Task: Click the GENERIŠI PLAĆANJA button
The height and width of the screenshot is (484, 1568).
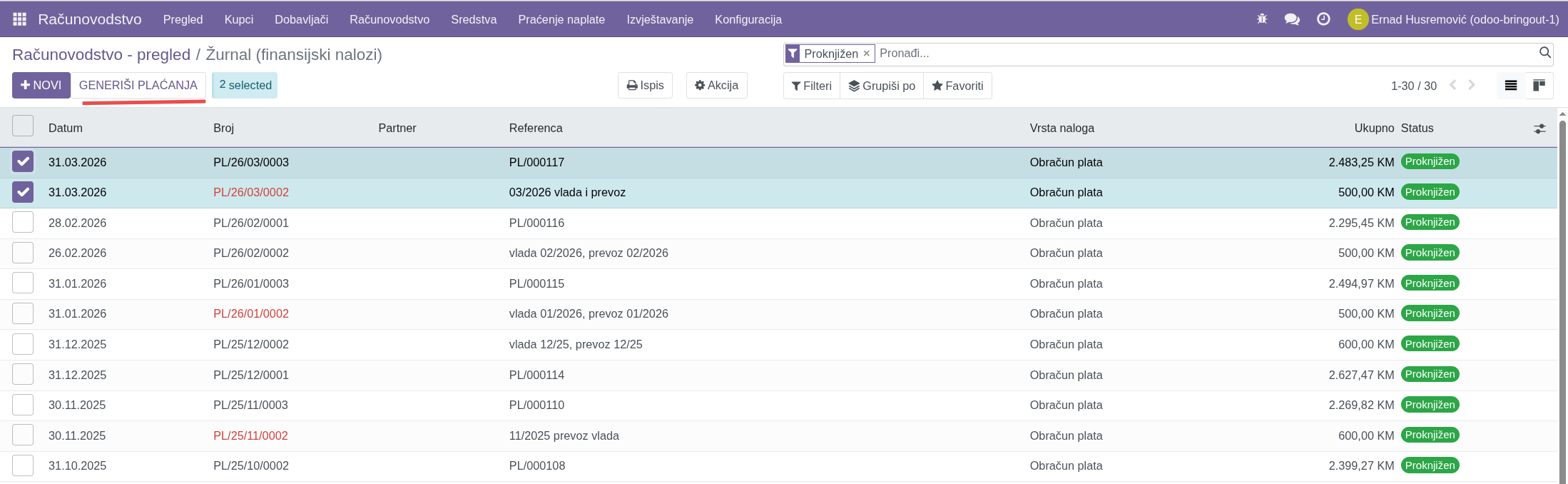Action: pyautogui.click(x=138, y=85)
